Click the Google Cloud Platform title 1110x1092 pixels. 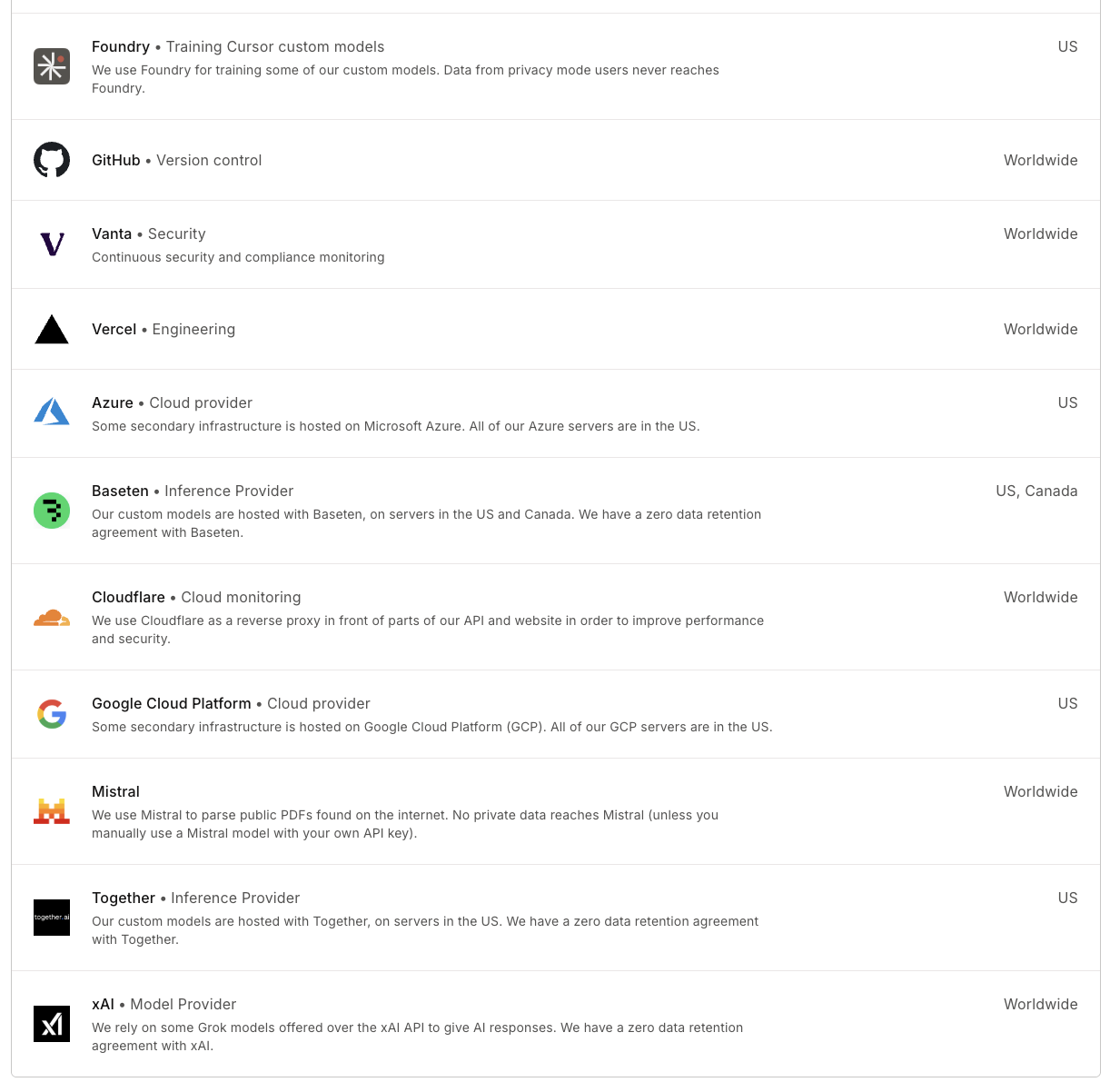point(172,704)
